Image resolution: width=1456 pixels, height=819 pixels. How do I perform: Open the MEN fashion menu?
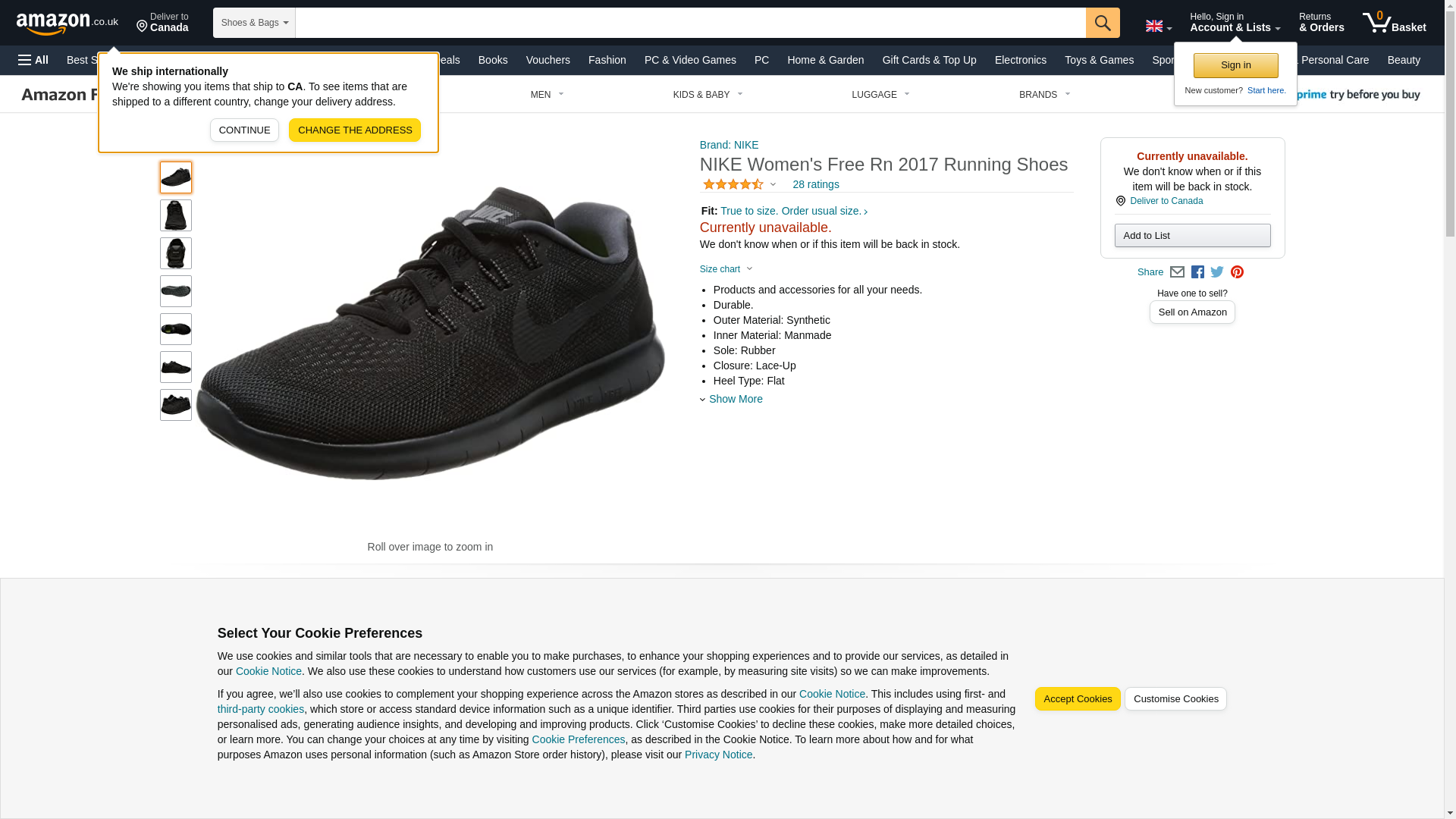point(547,95)
